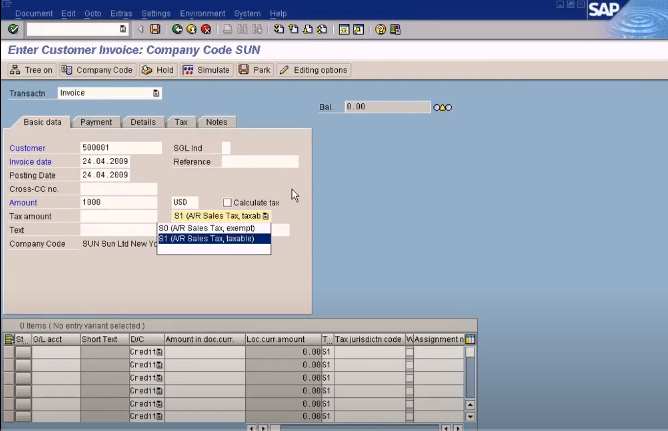Open the Environment menu
The image size is (668, 431).
click(x=202, y=13)
